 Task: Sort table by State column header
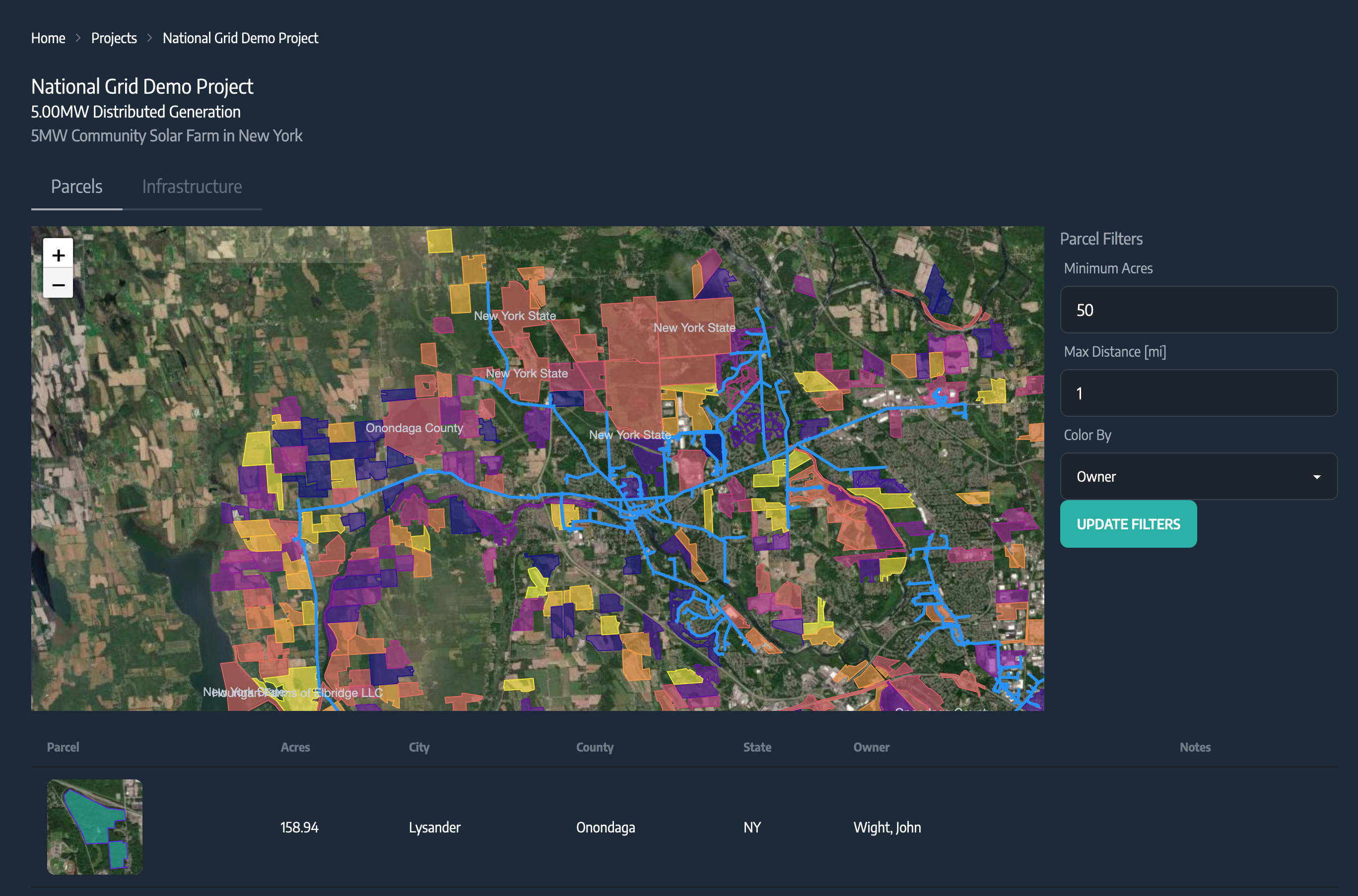click(757, 747)
